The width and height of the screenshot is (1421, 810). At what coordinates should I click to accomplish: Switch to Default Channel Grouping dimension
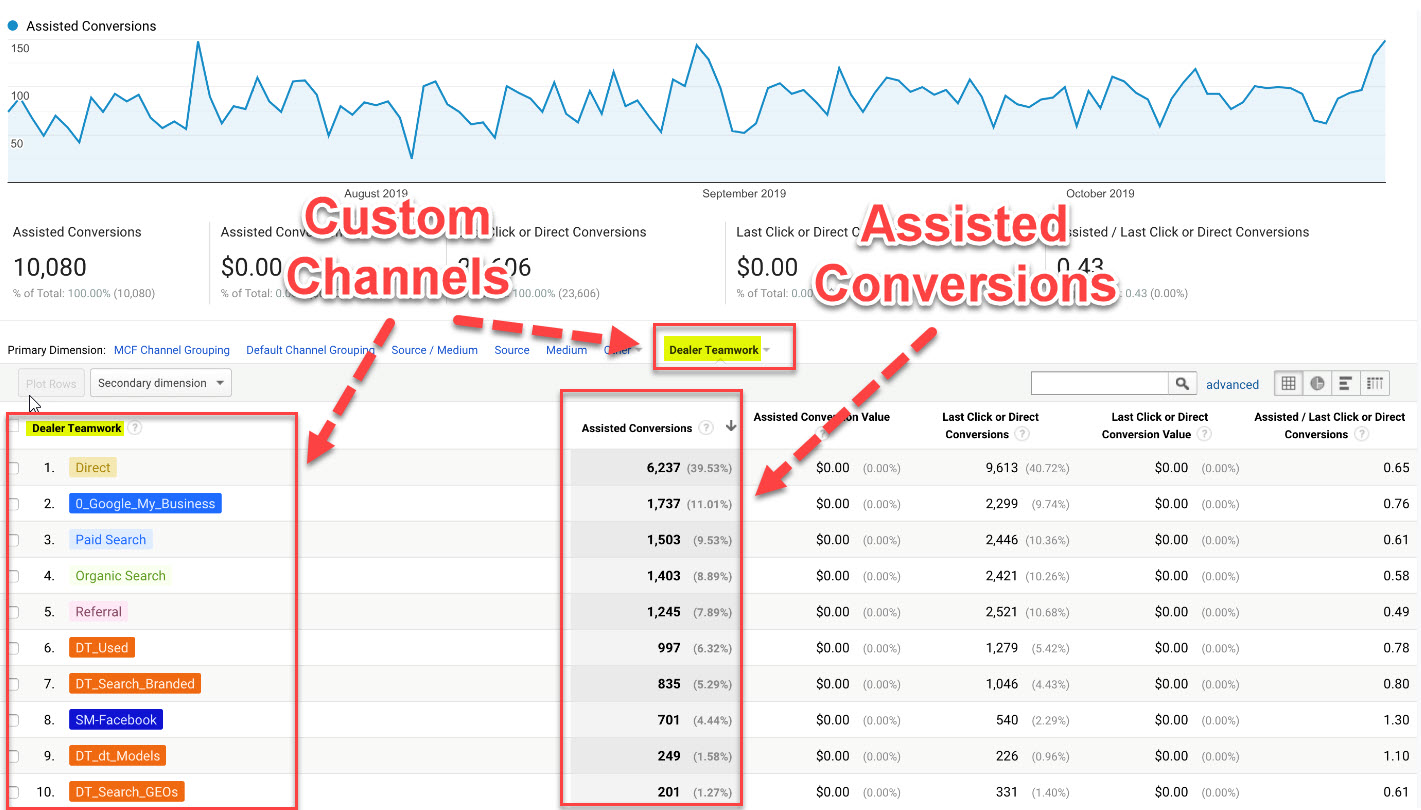(310, 350)
